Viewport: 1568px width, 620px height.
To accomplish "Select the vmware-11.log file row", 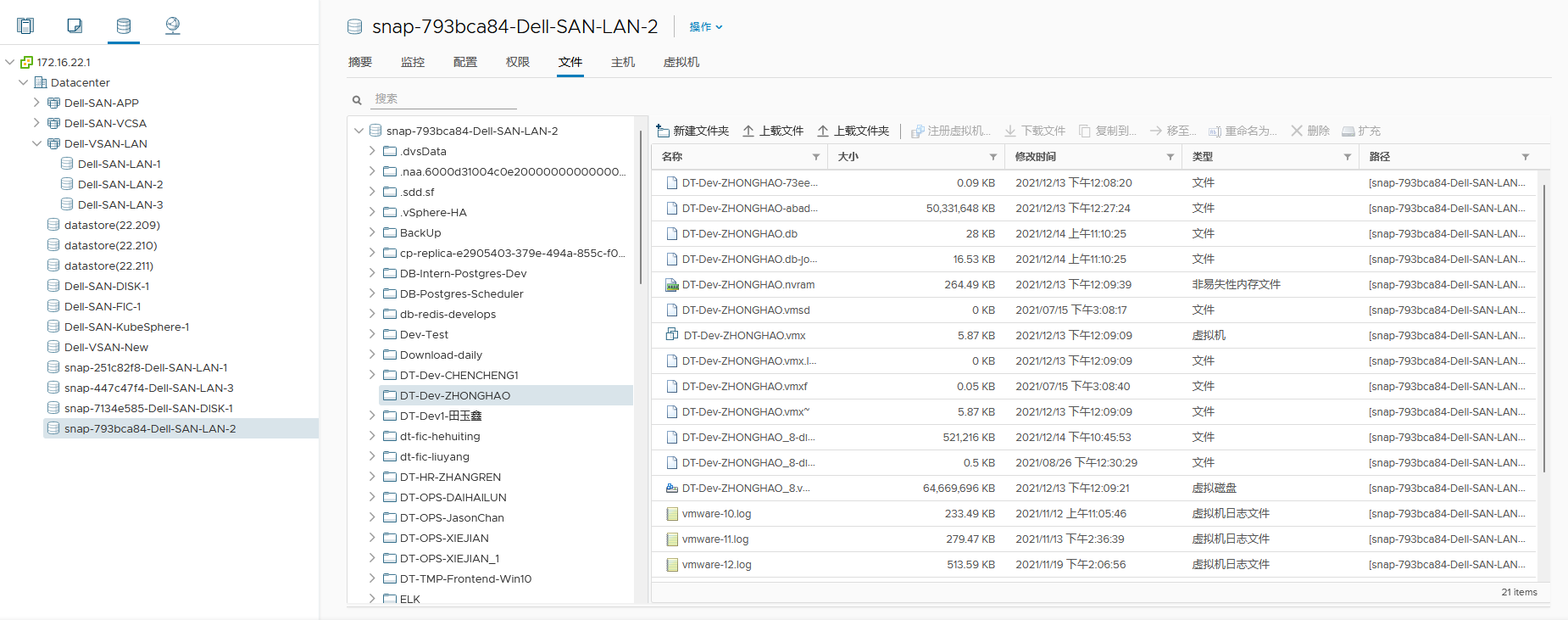I will pyautogui.click(x=1095, y=539).
